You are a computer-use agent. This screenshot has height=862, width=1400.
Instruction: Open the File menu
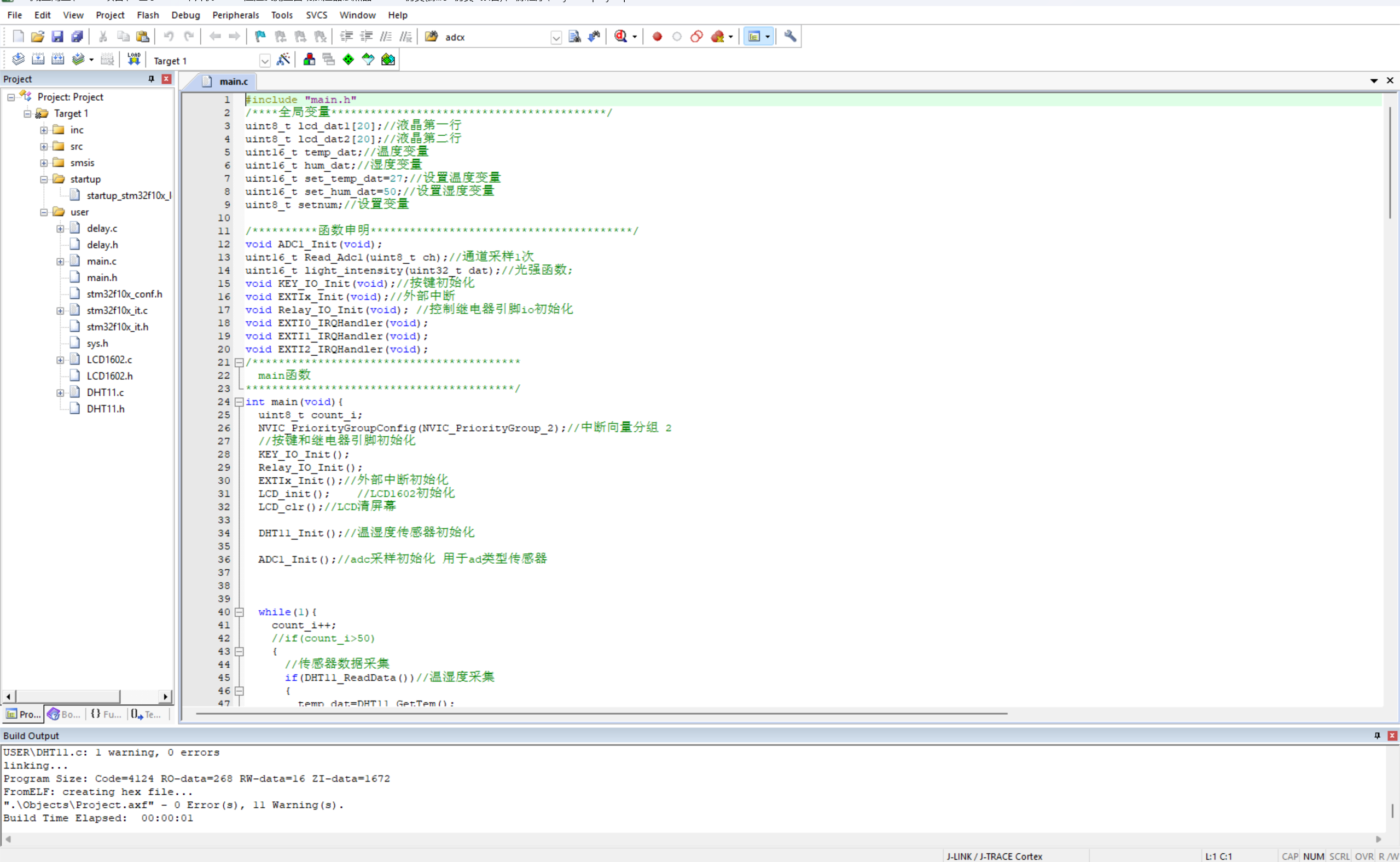tap(15, 15)
